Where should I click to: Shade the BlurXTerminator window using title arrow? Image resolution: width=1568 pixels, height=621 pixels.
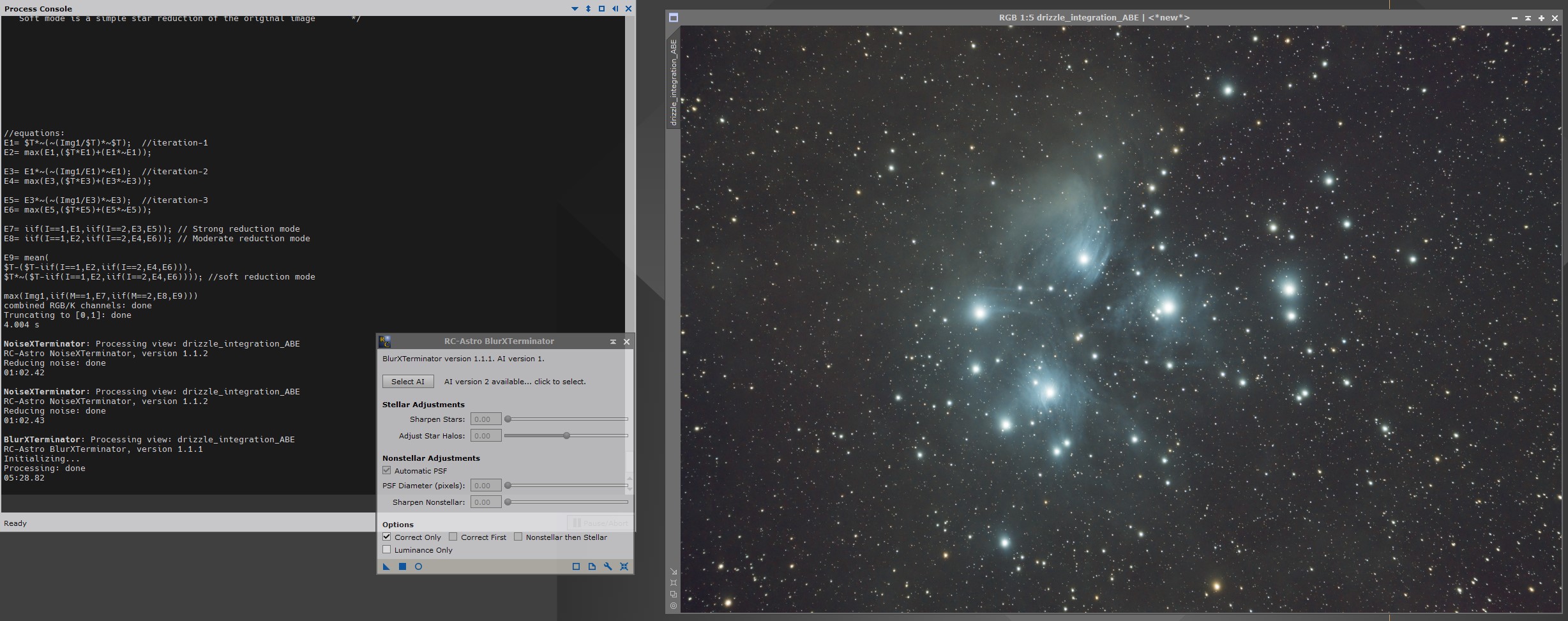(613, 341)
